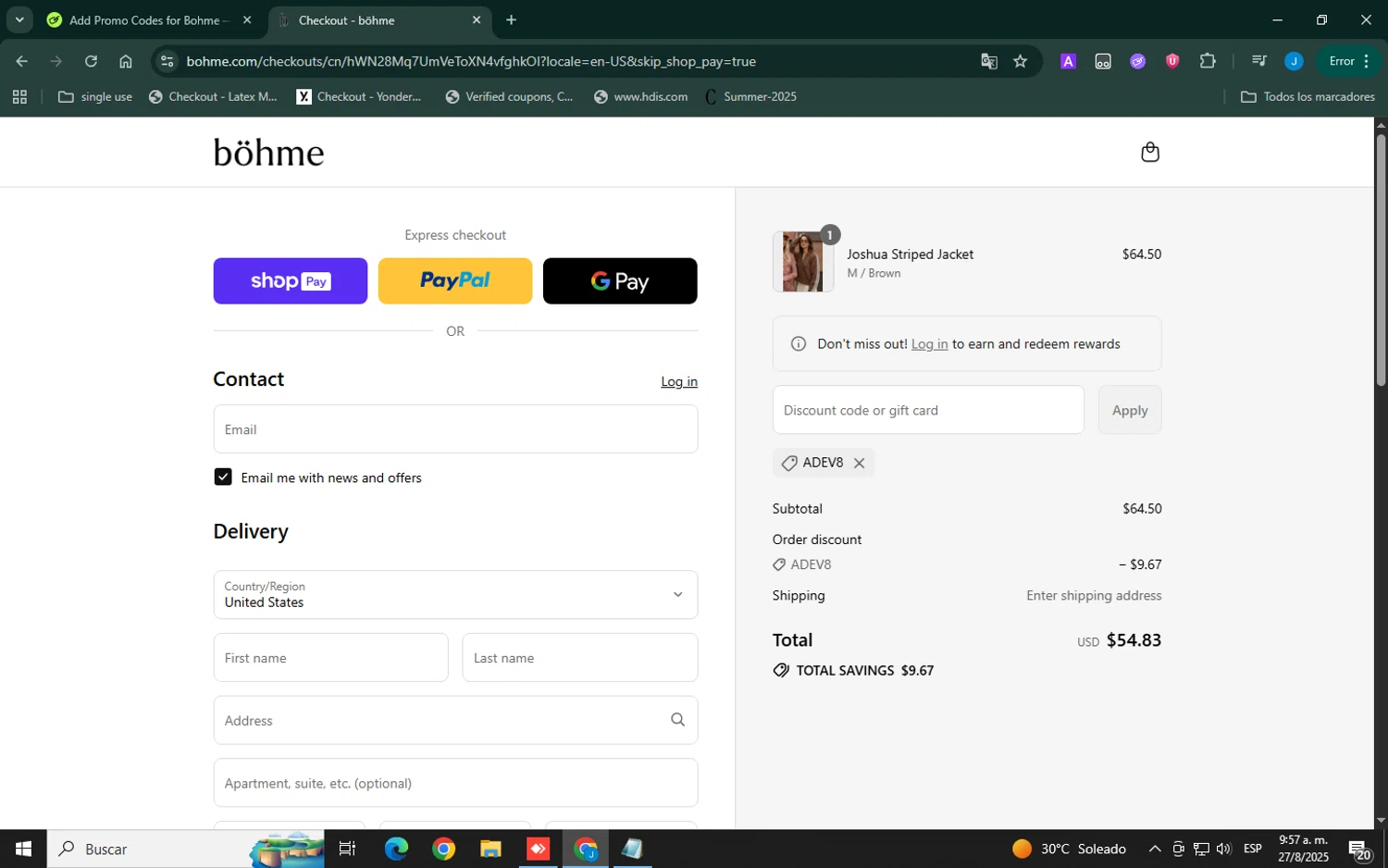
Task: Open the Checkout - Latex M... bookmark
Action: [213, 96]
